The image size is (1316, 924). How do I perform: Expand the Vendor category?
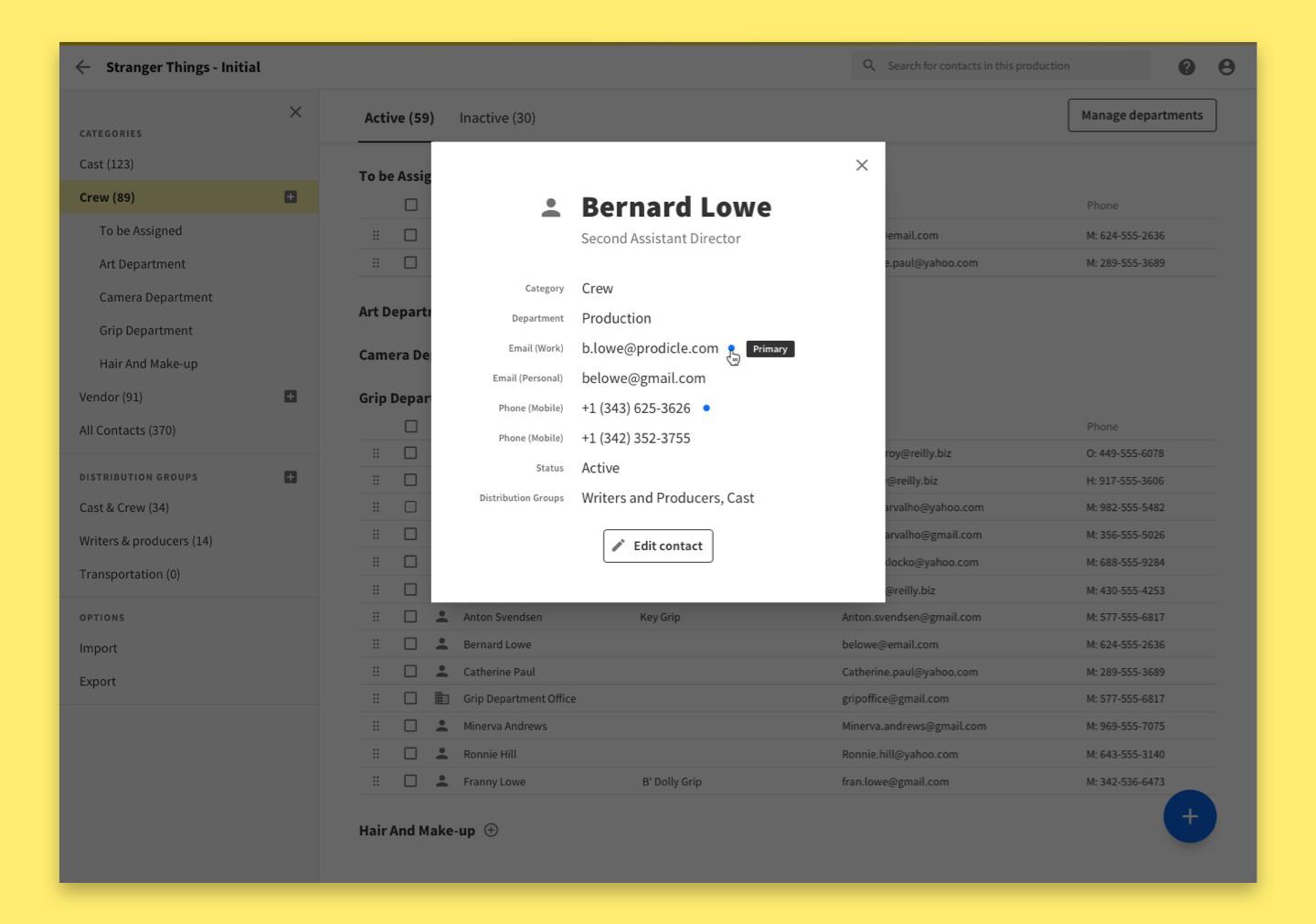coord(291,397)
